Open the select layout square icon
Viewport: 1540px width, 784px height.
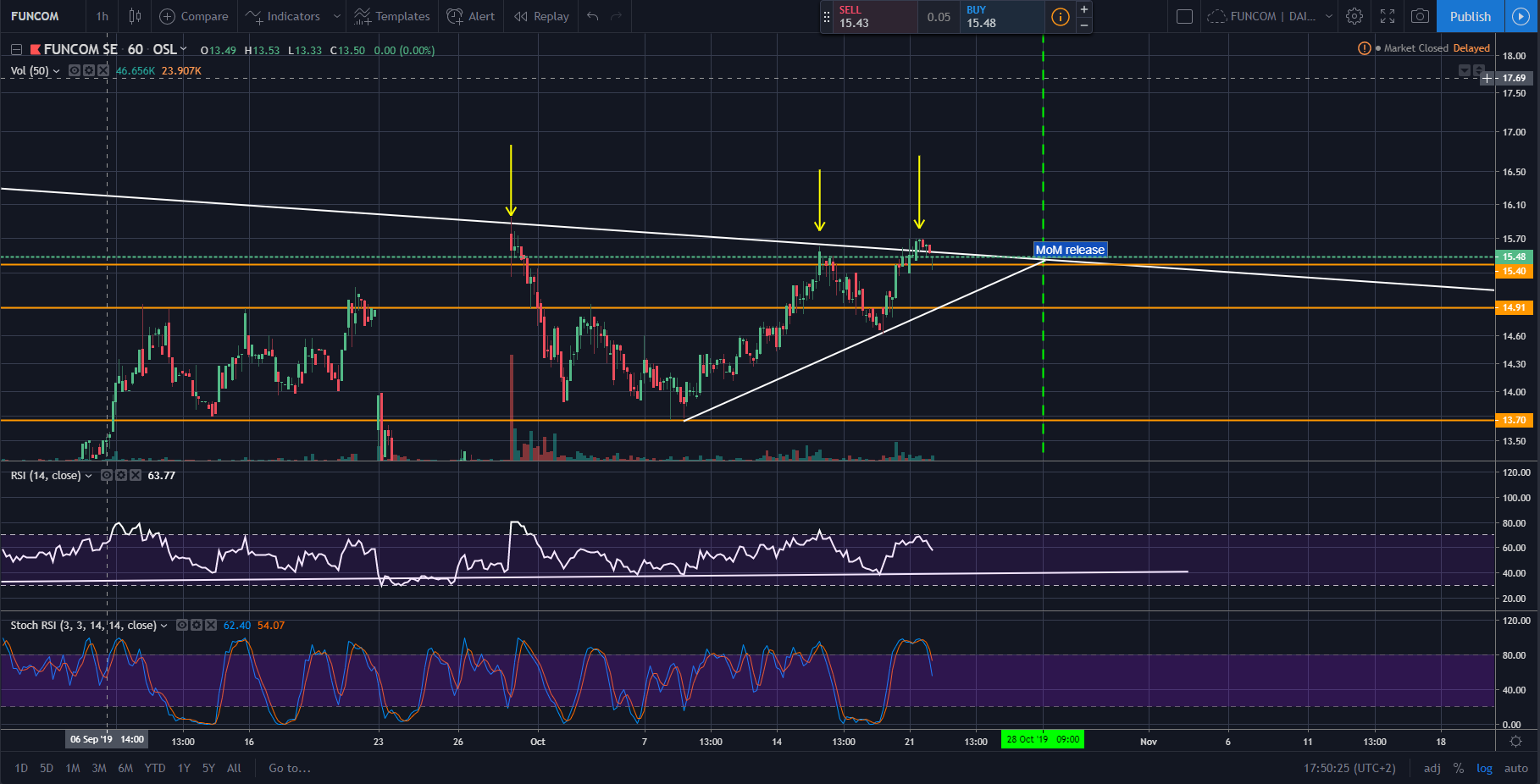coord(1184,16)
